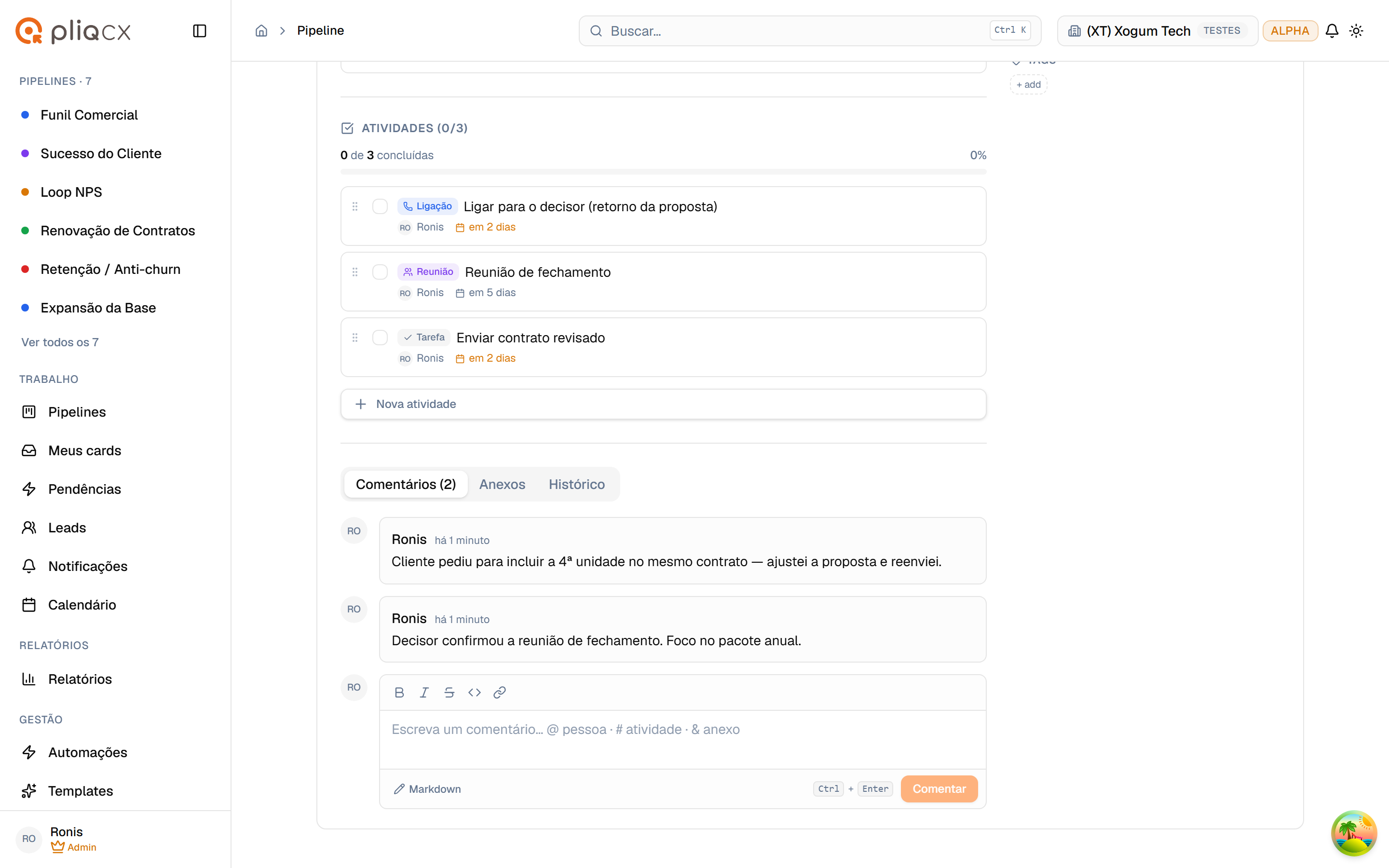
Task: Open Templates in sidebar
Action: pos(81,790)
